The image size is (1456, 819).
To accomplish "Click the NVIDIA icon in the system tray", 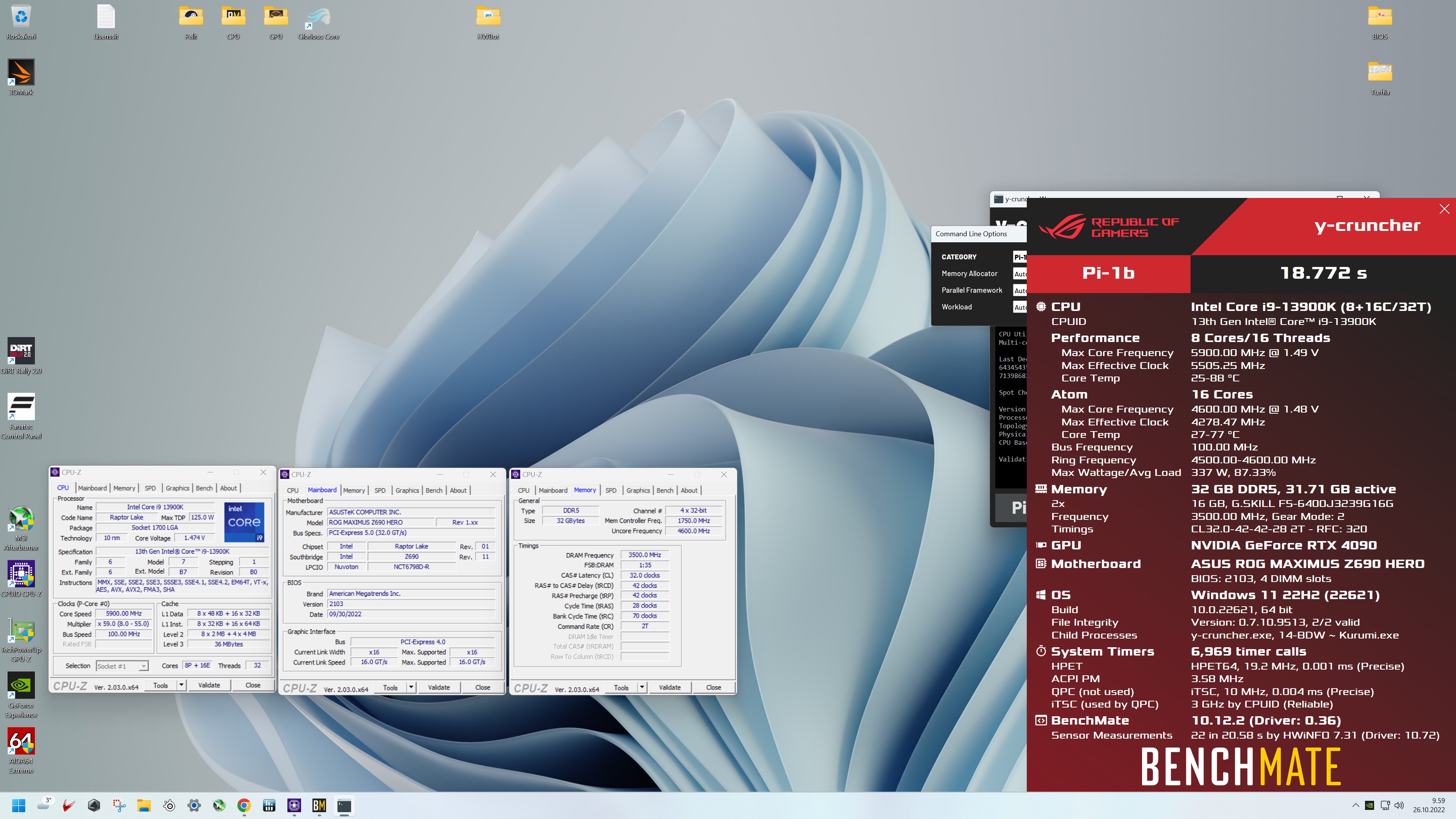I will pos(1370,805).
